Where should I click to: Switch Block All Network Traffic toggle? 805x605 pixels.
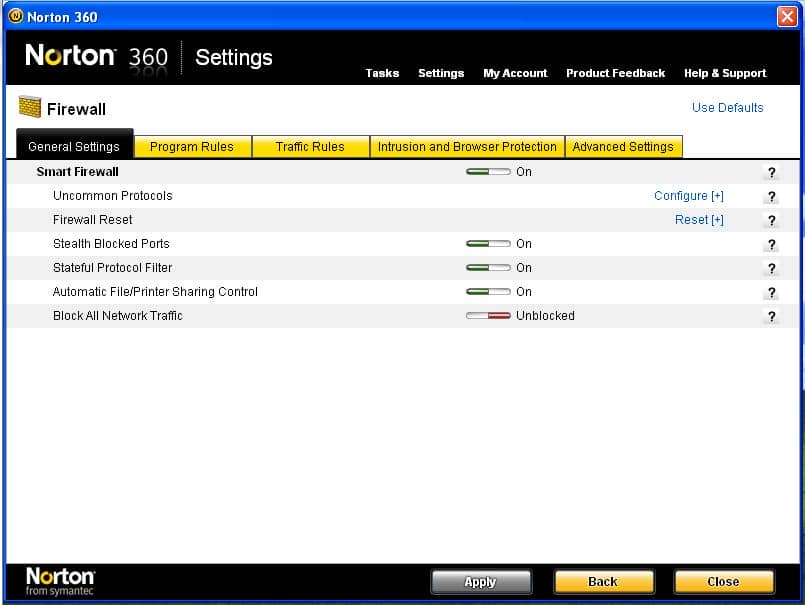pyautogui.click(x=488, y=315)
